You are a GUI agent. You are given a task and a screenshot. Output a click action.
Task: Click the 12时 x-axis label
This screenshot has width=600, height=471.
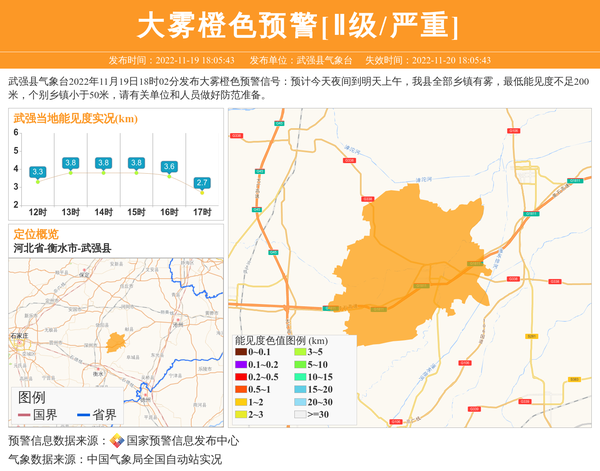(38, 212)
